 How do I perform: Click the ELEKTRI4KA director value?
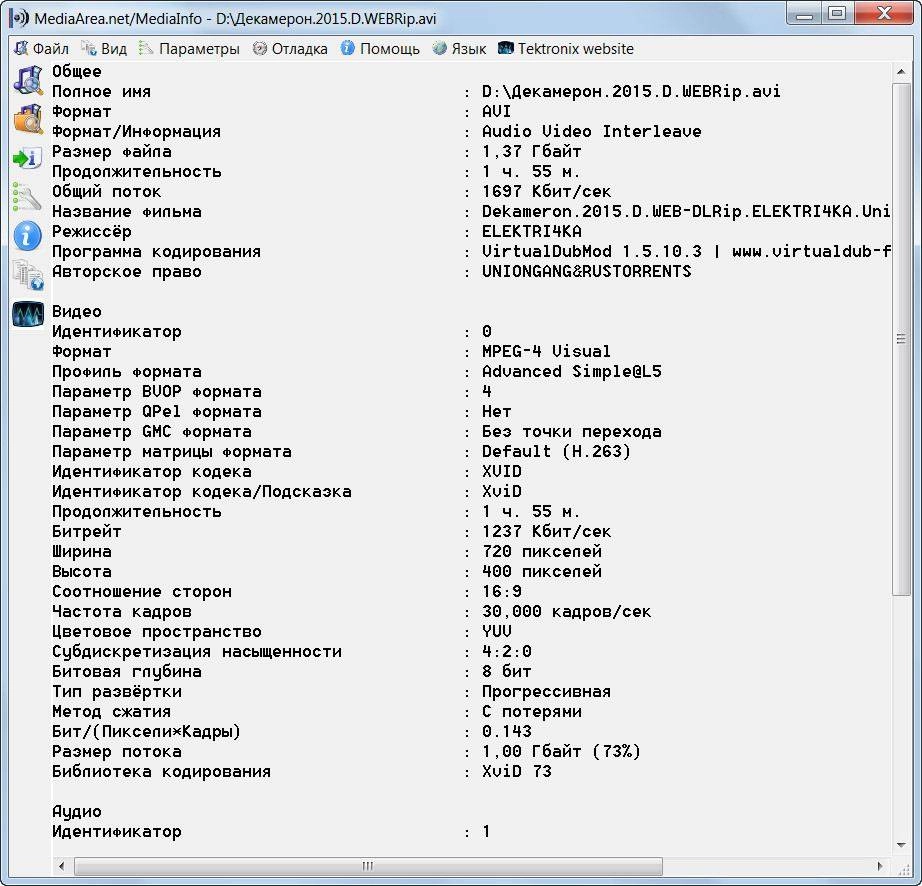pos(532,232)
